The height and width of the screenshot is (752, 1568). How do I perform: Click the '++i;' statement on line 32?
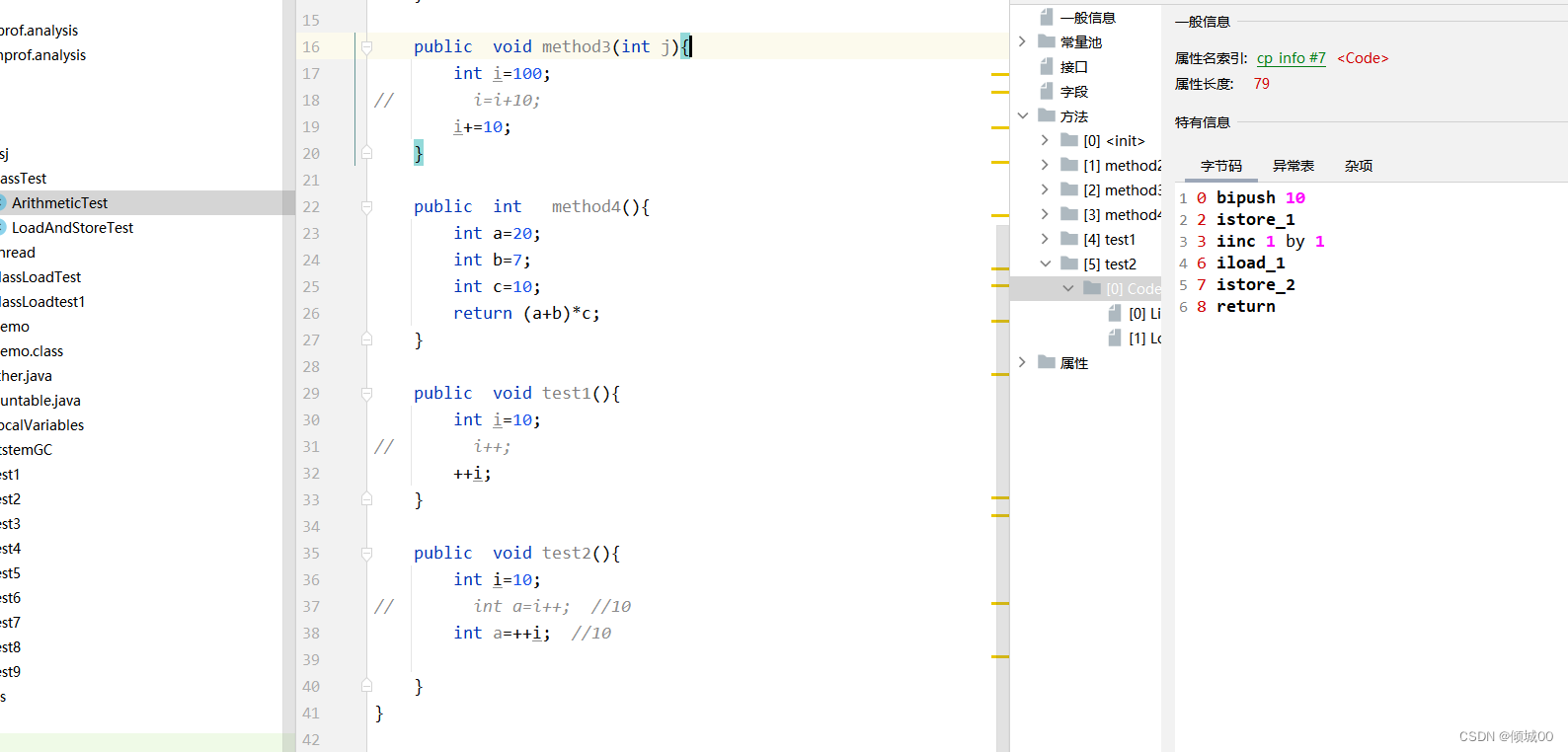tap(472, 473)
